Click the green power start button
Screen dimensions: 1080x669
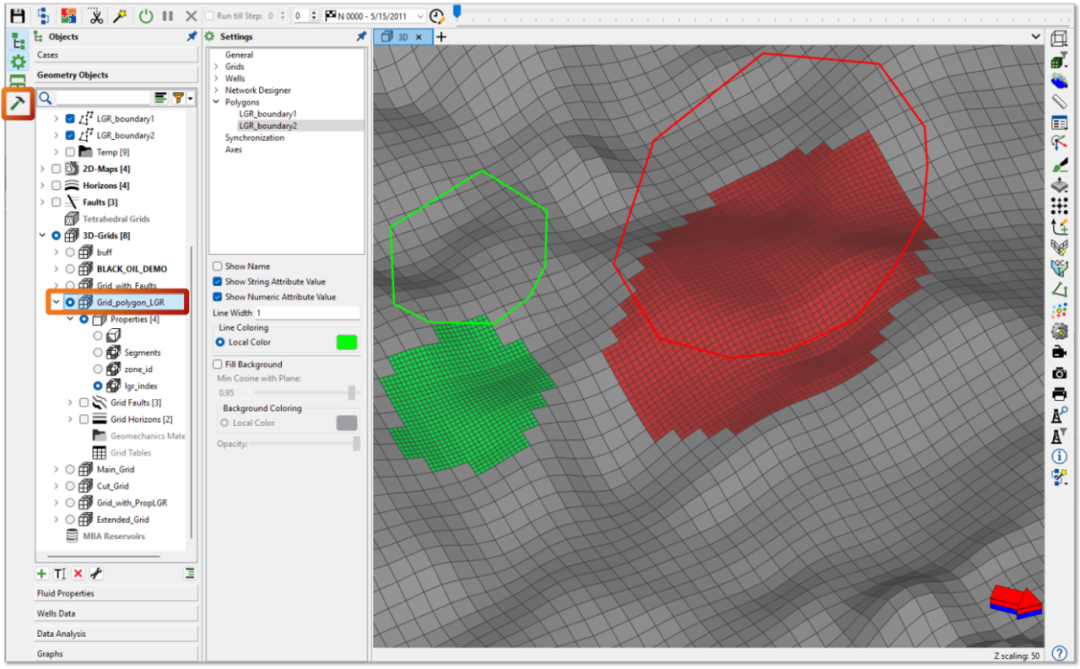click(x=146, y=15)
